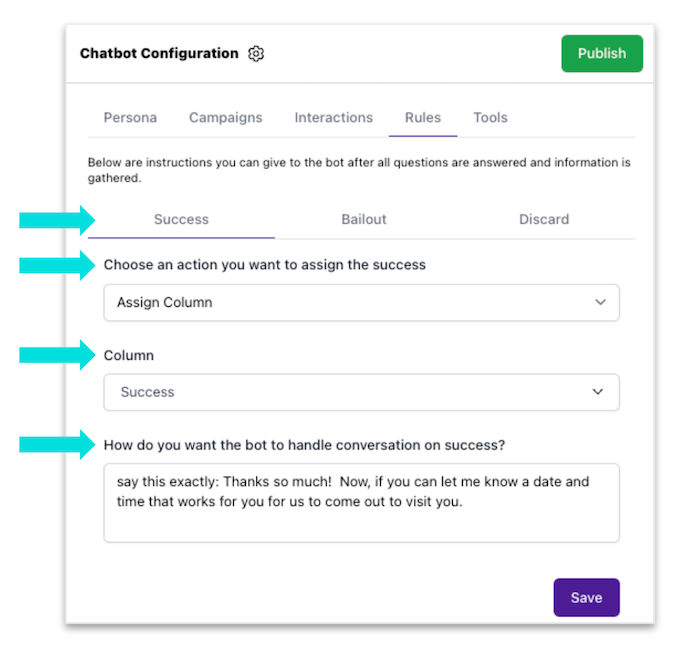Click the Publish button
Viewport: 680px width, 647px height.
tap(601, 54)
